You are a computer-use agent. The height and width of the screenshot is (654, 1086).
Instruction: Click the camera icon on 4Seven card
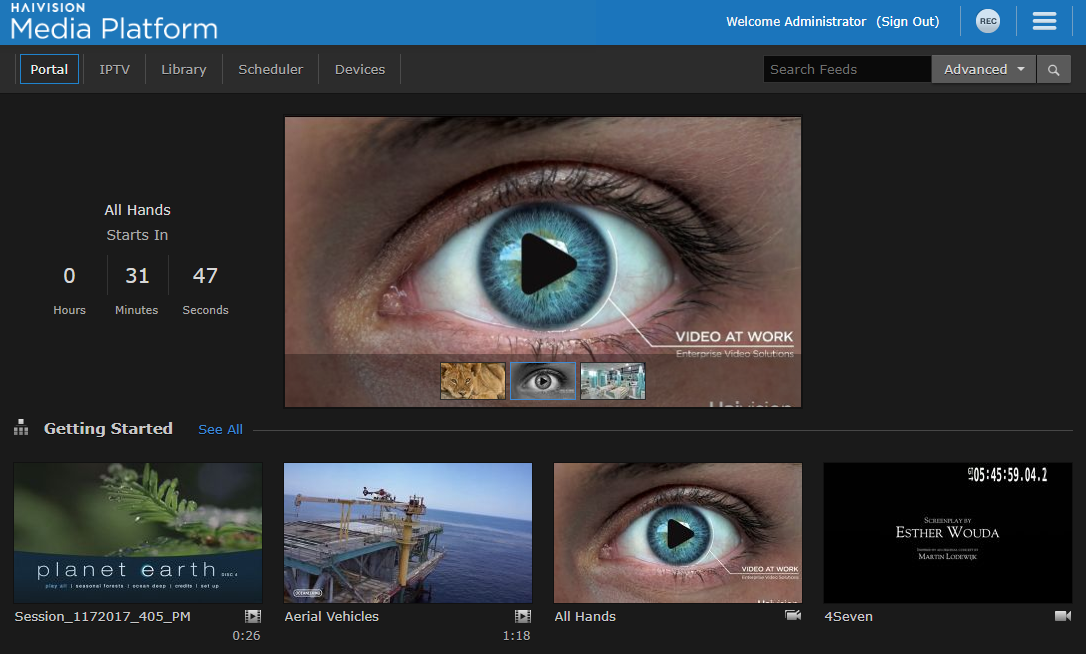[1063, 617]
